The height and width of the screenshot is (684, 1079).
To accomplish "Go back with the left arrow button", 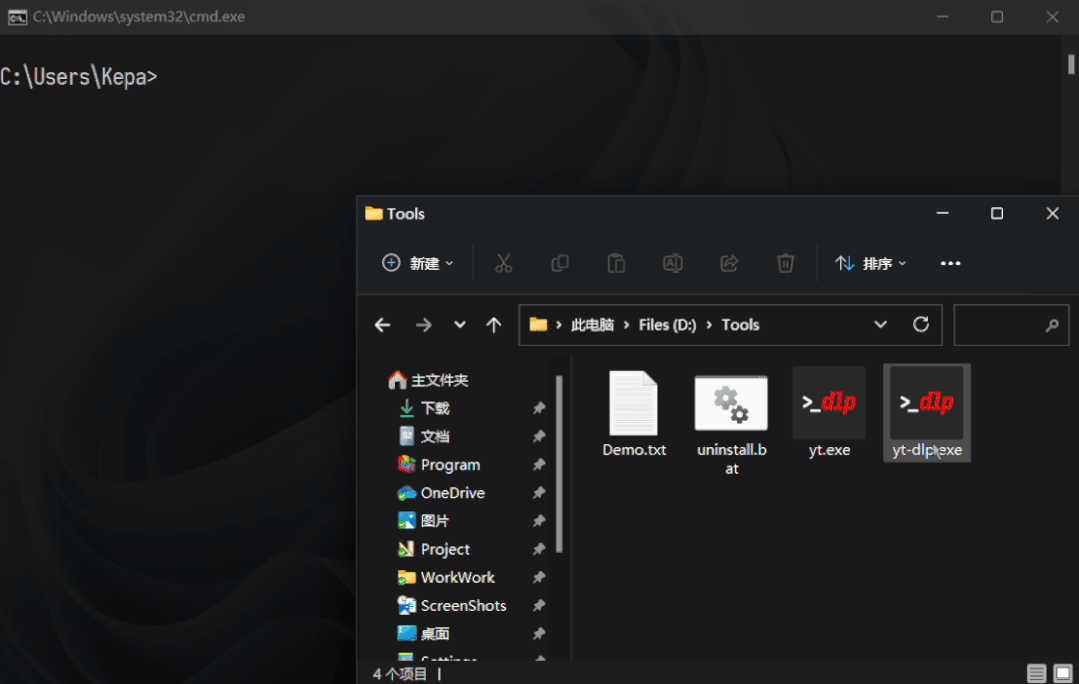I will click(x=383, y=325).
